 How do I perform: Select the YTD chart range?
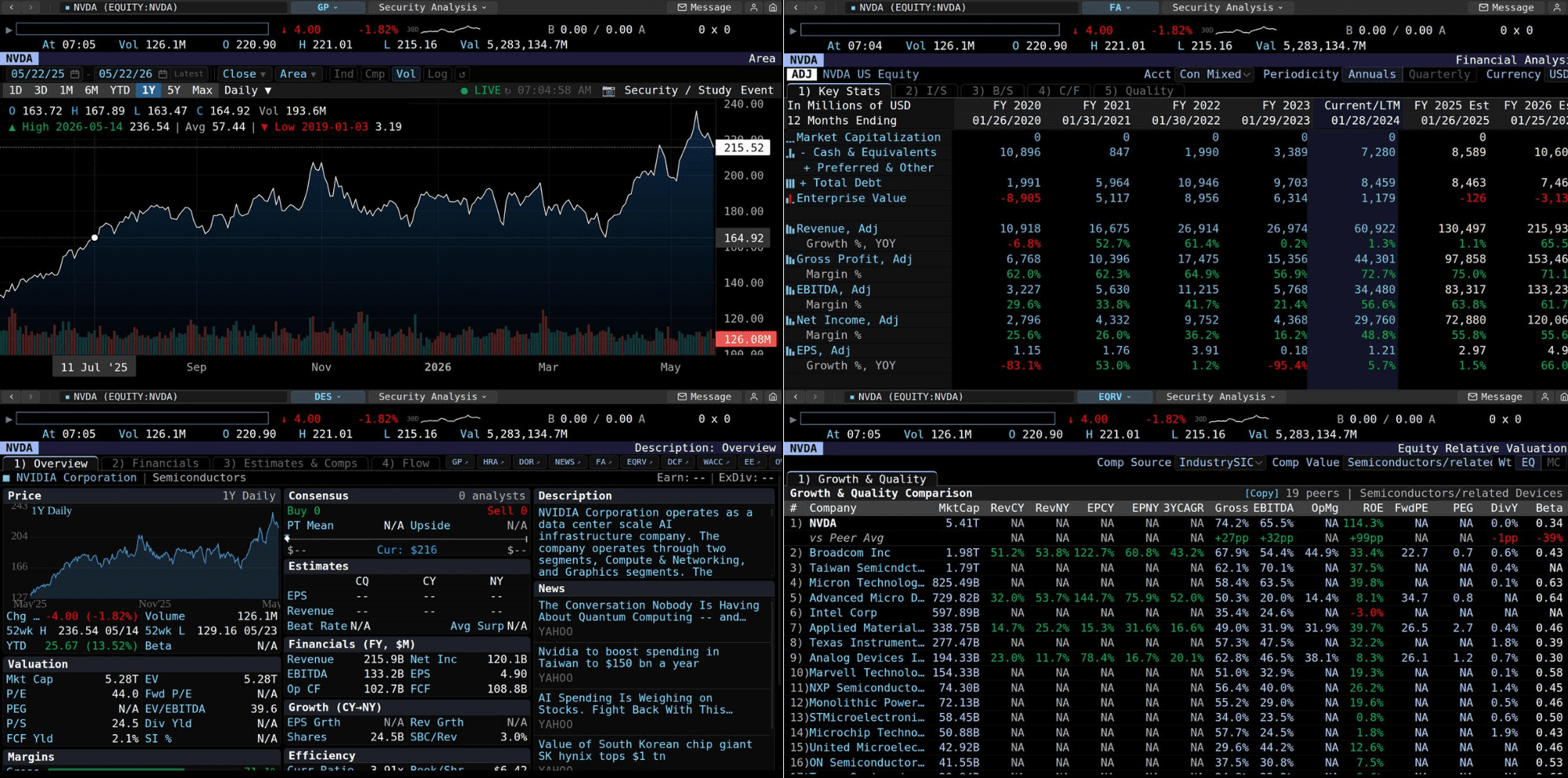120,90
